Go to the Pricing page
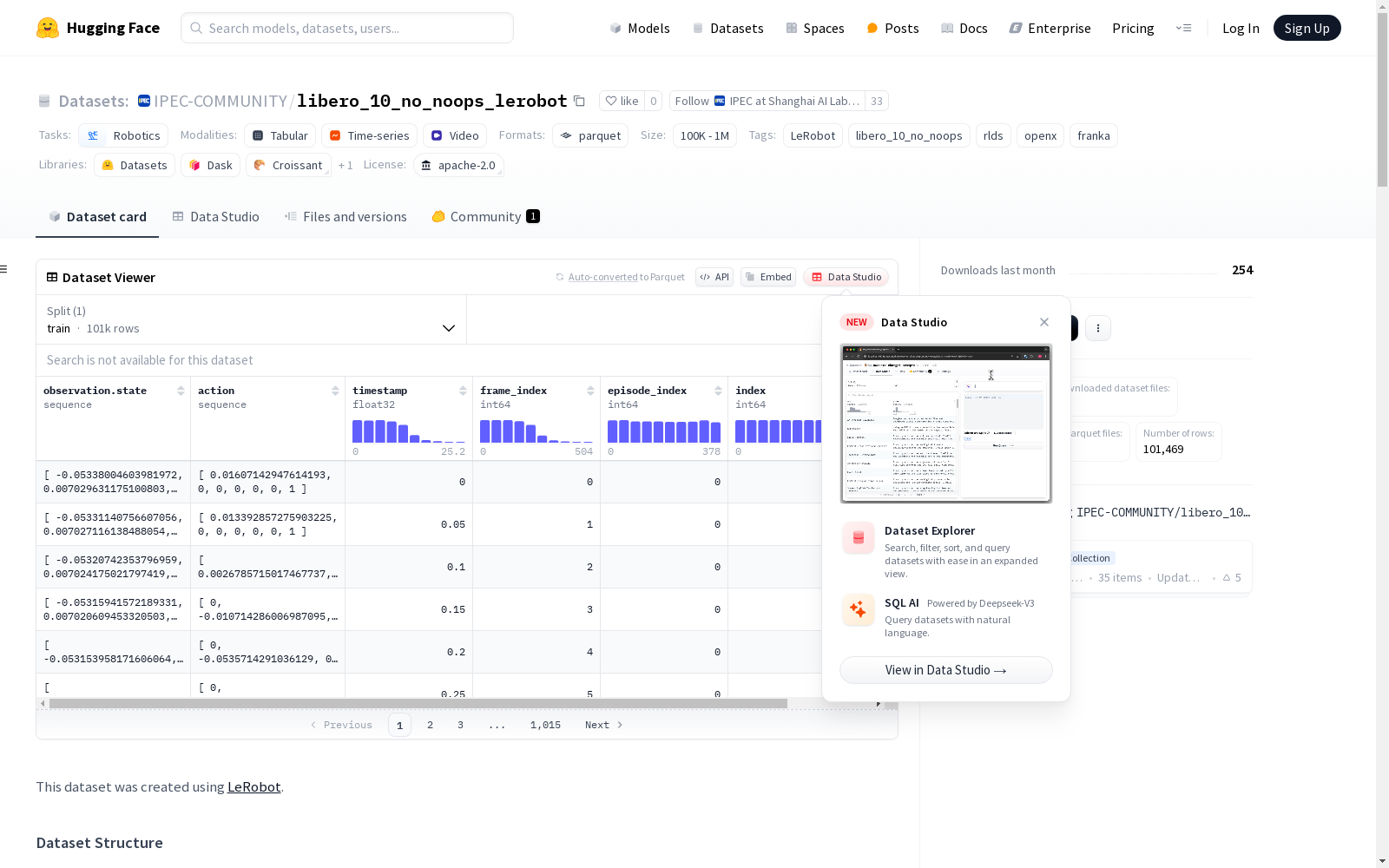Image resolution: width=1389 pixels, height=868 pixels. point(1133,28)
